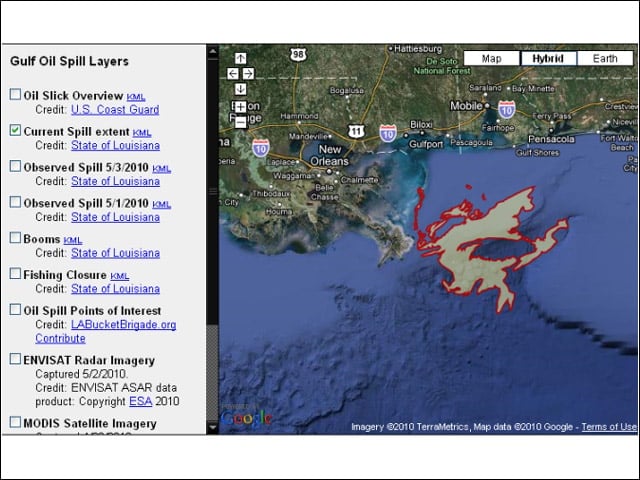Enable the Fishing Closure layer
This screenshot has height=480, width=640.
tap(15, 273)
